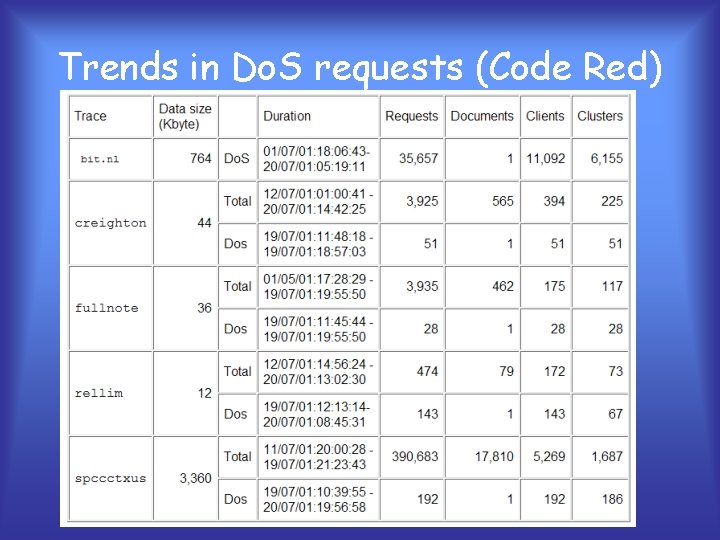Click the clients value '394'

554,201
